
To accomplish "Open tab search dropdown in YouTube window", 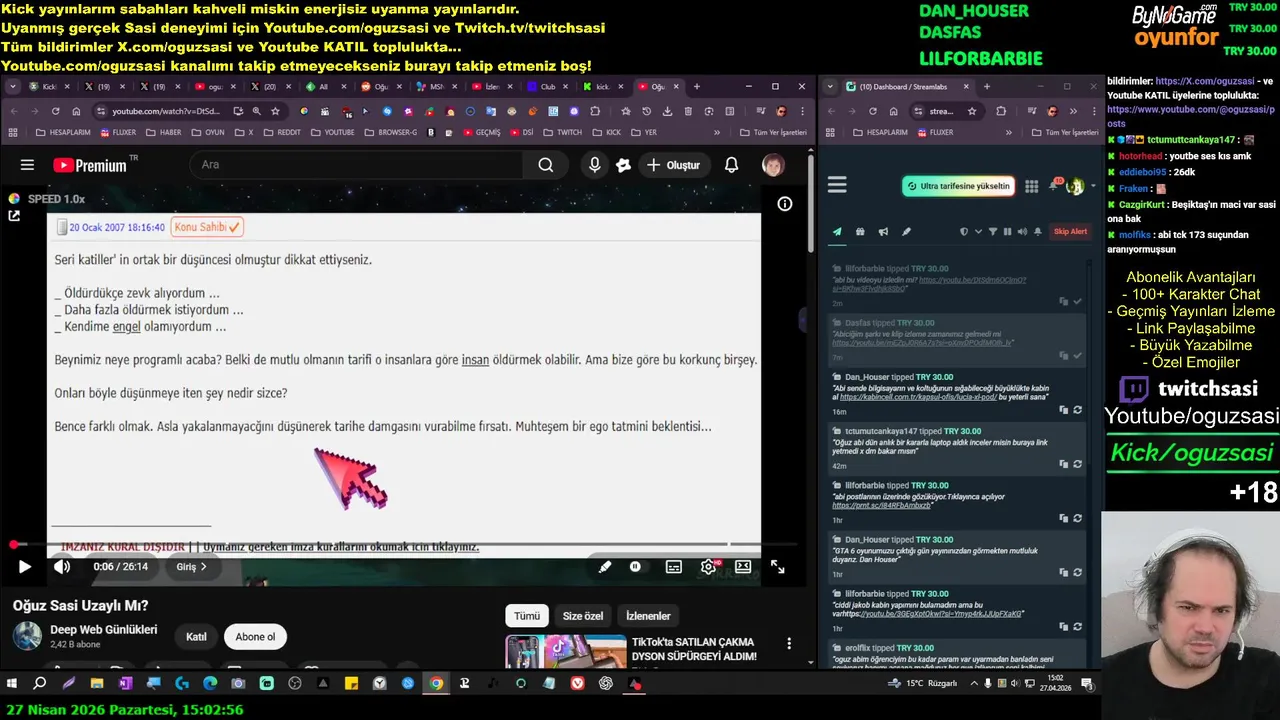I will (13, 87).
